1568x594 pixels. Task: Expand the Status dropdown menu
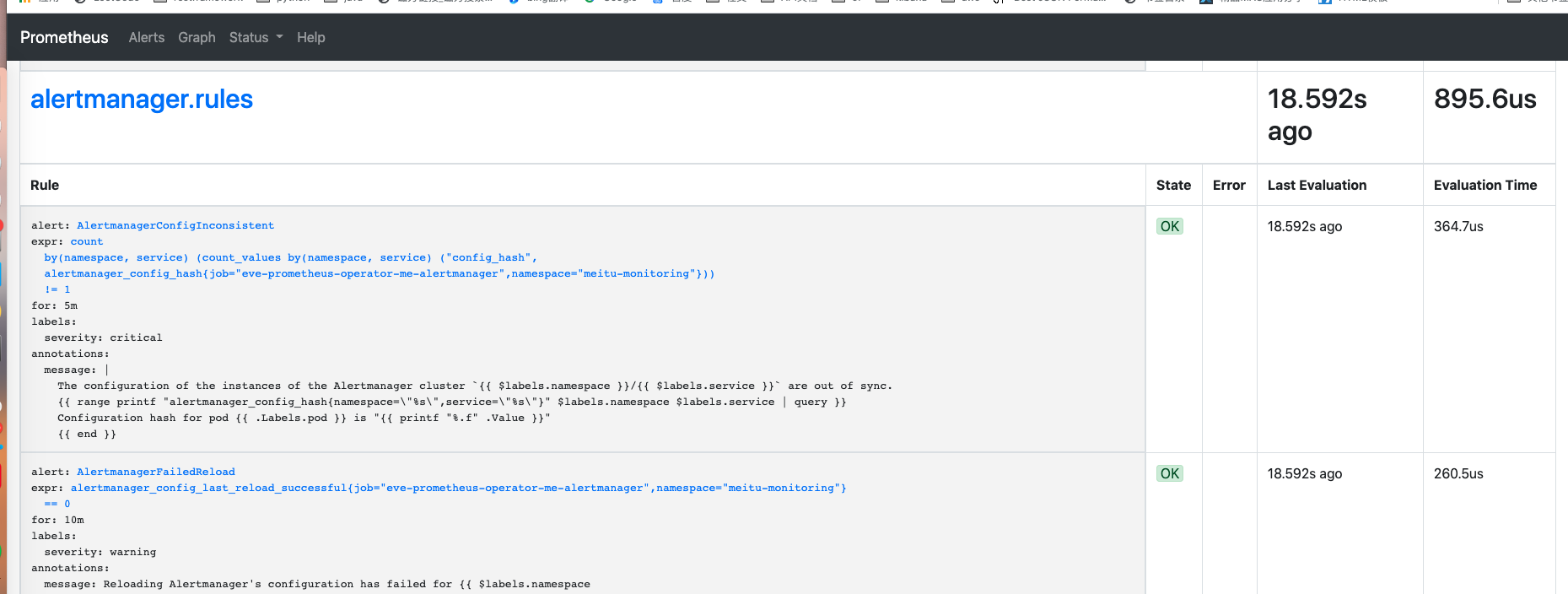click(x=256, y=37)
